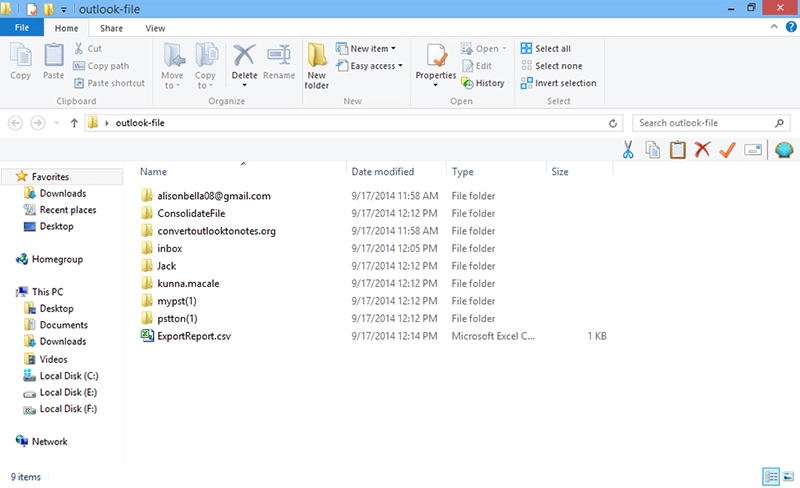
Task: Open the File menu tab
Action: 22,28
